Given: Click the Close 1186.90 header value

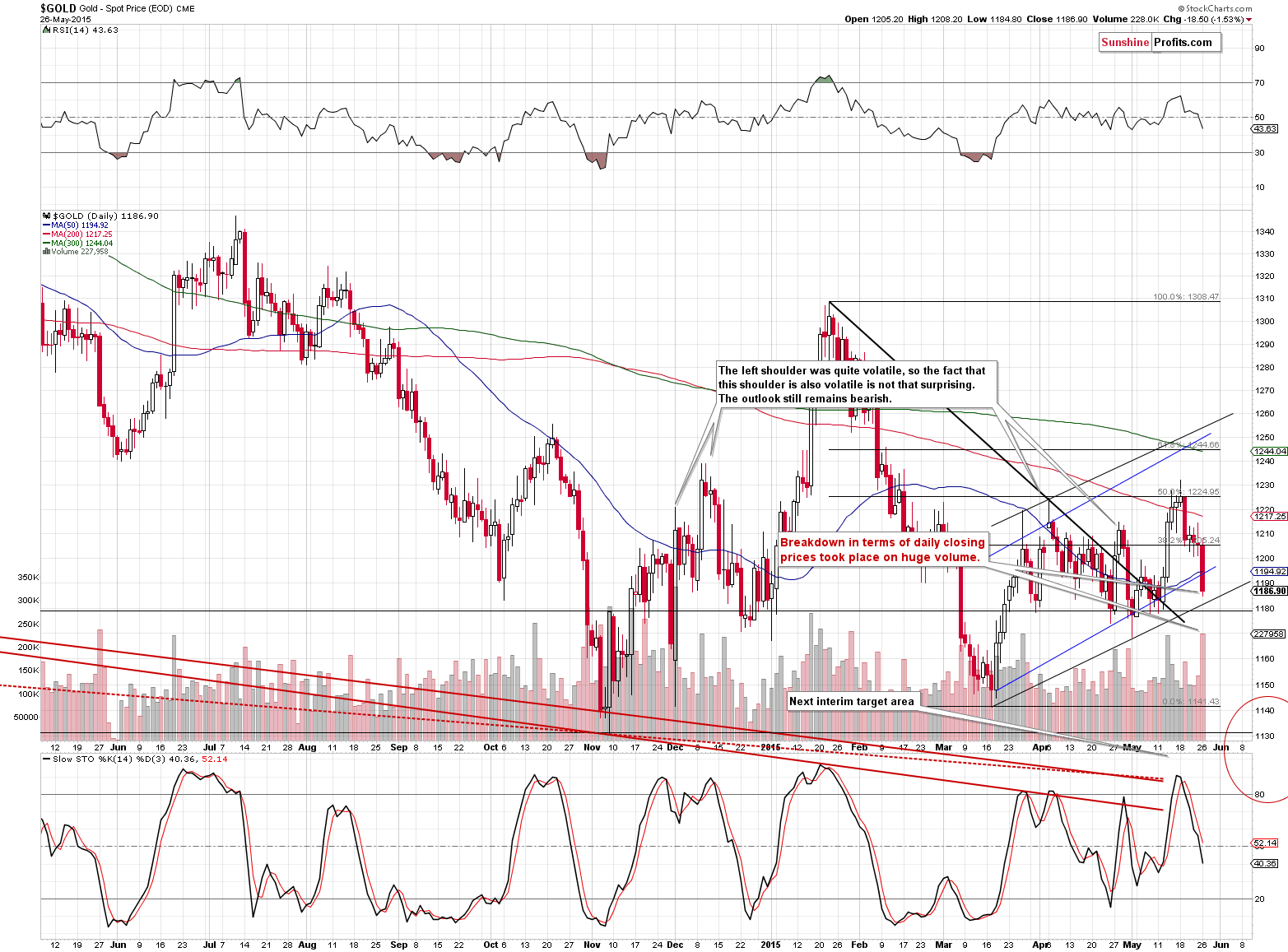Looking at the screenshot, I should (x=1056, y=19).
